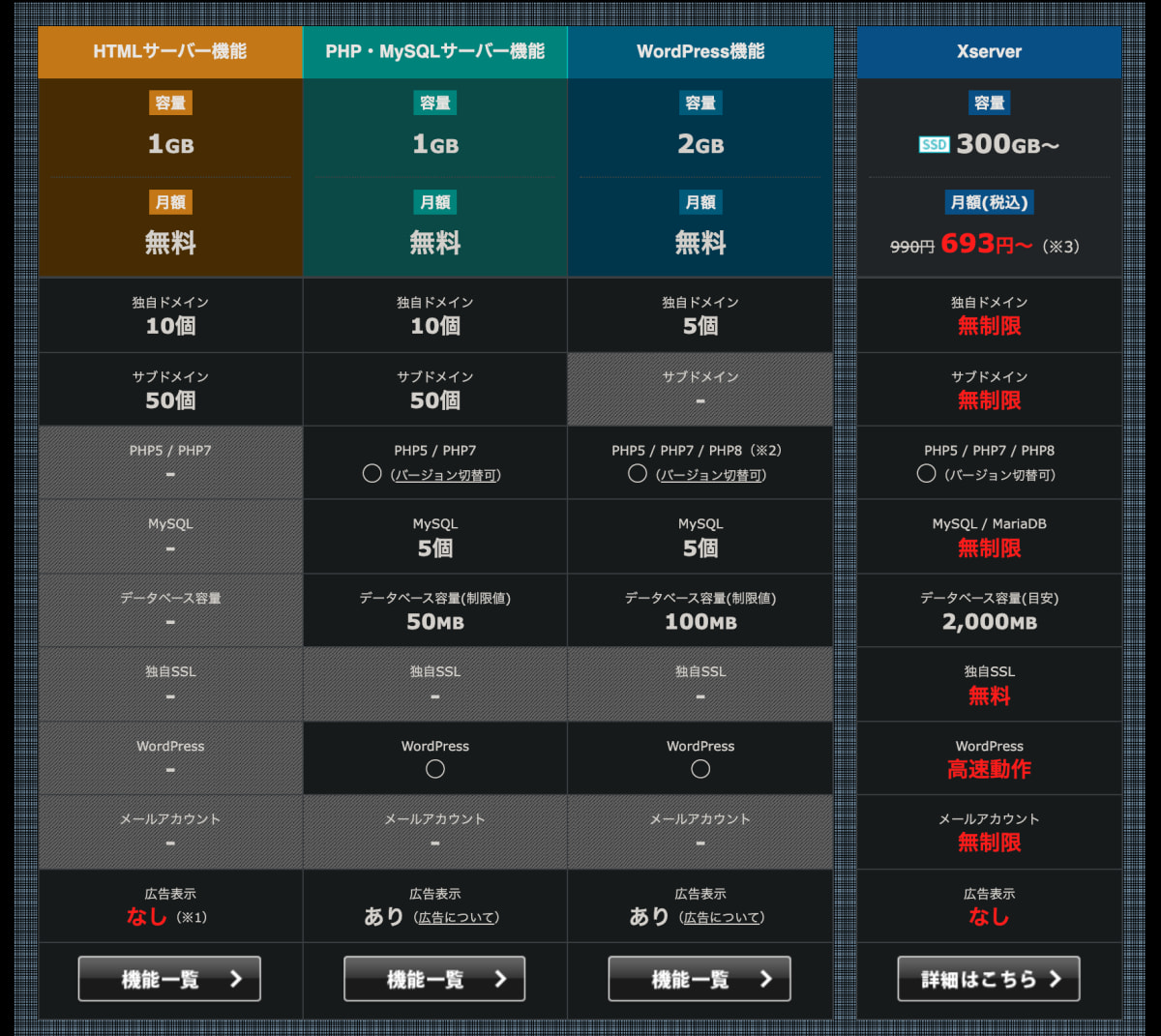Click サブドメイン 無制限 in Xserver column
The width and height of the screenshot is (1161, 1036).
coord(989,389)
